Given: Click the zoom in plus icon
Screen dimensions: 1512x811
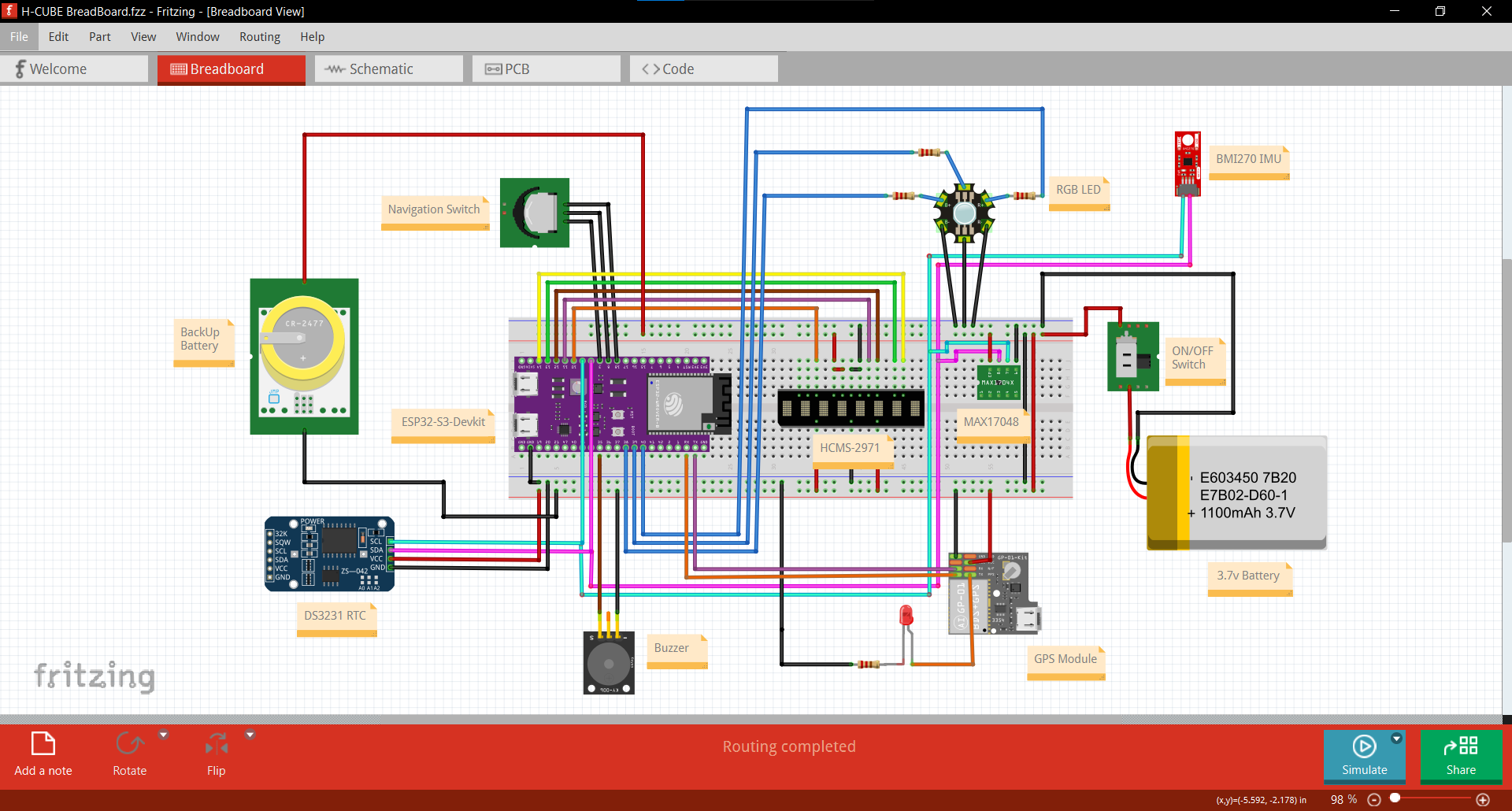Looking at the screenshot, I should (1483, 799).
